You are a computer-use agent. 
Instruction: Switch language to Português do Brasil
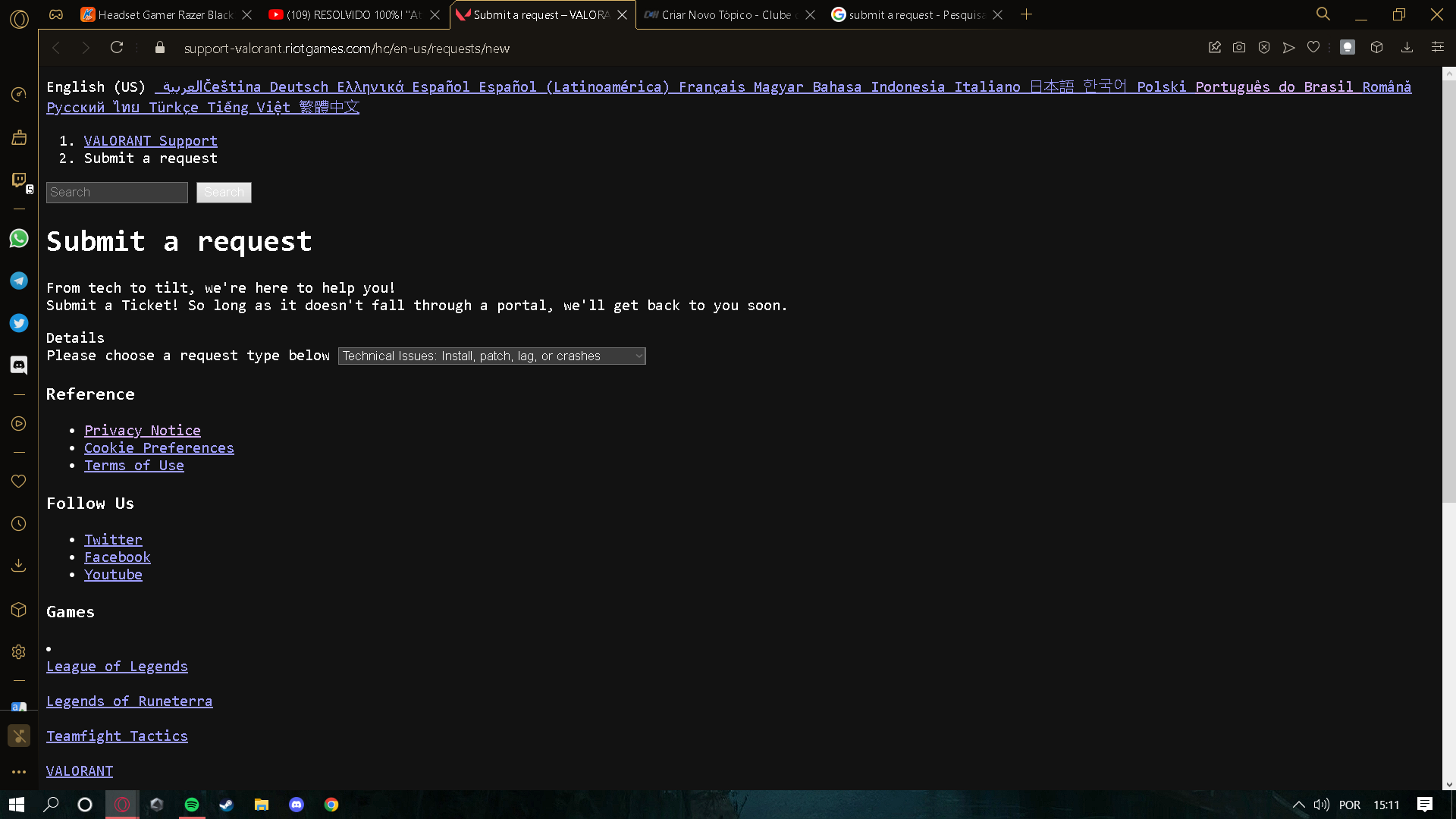click(x=1275, y=87)
